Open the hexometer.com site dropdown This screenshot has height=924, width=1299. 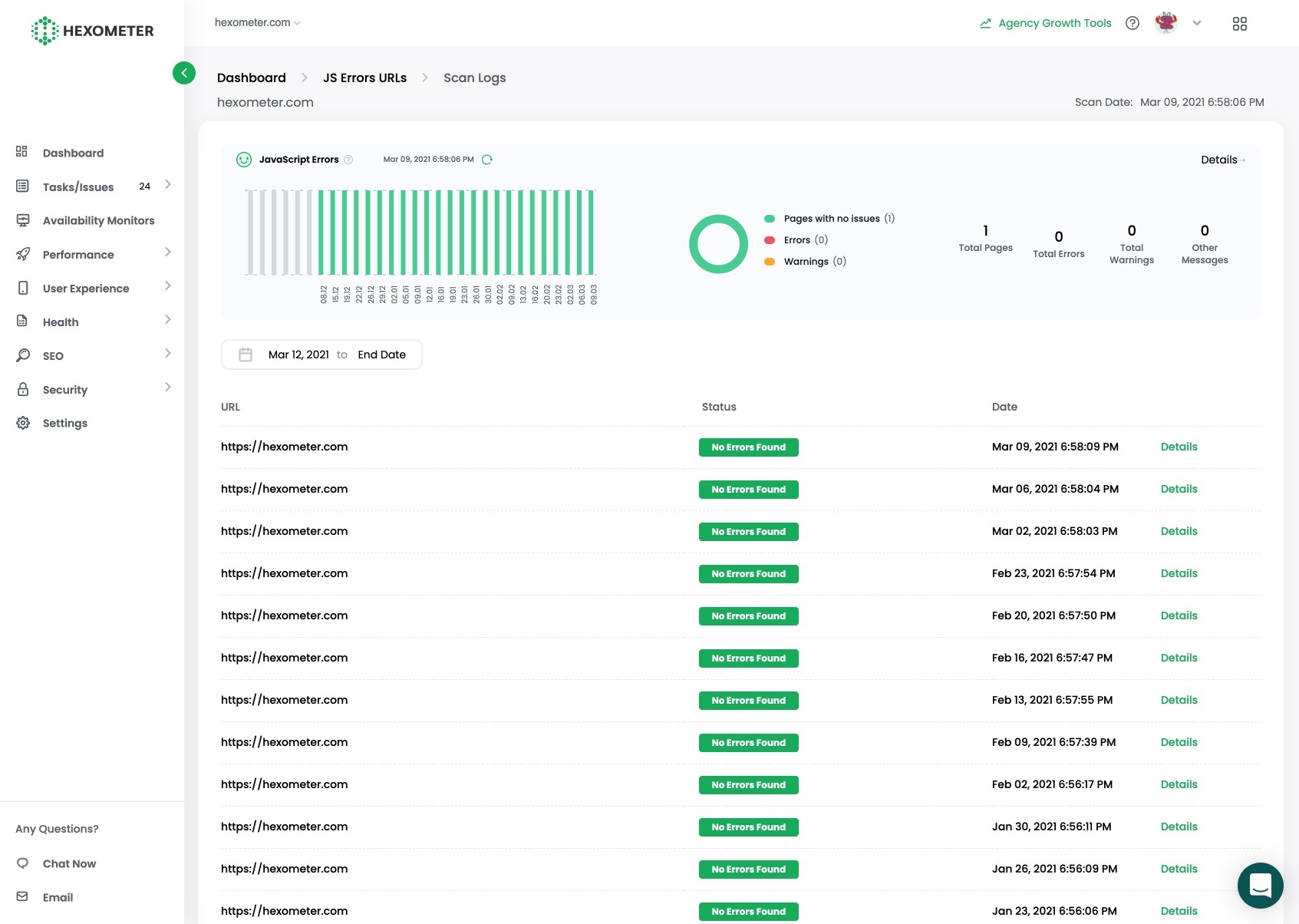click(x=258, y=22)
